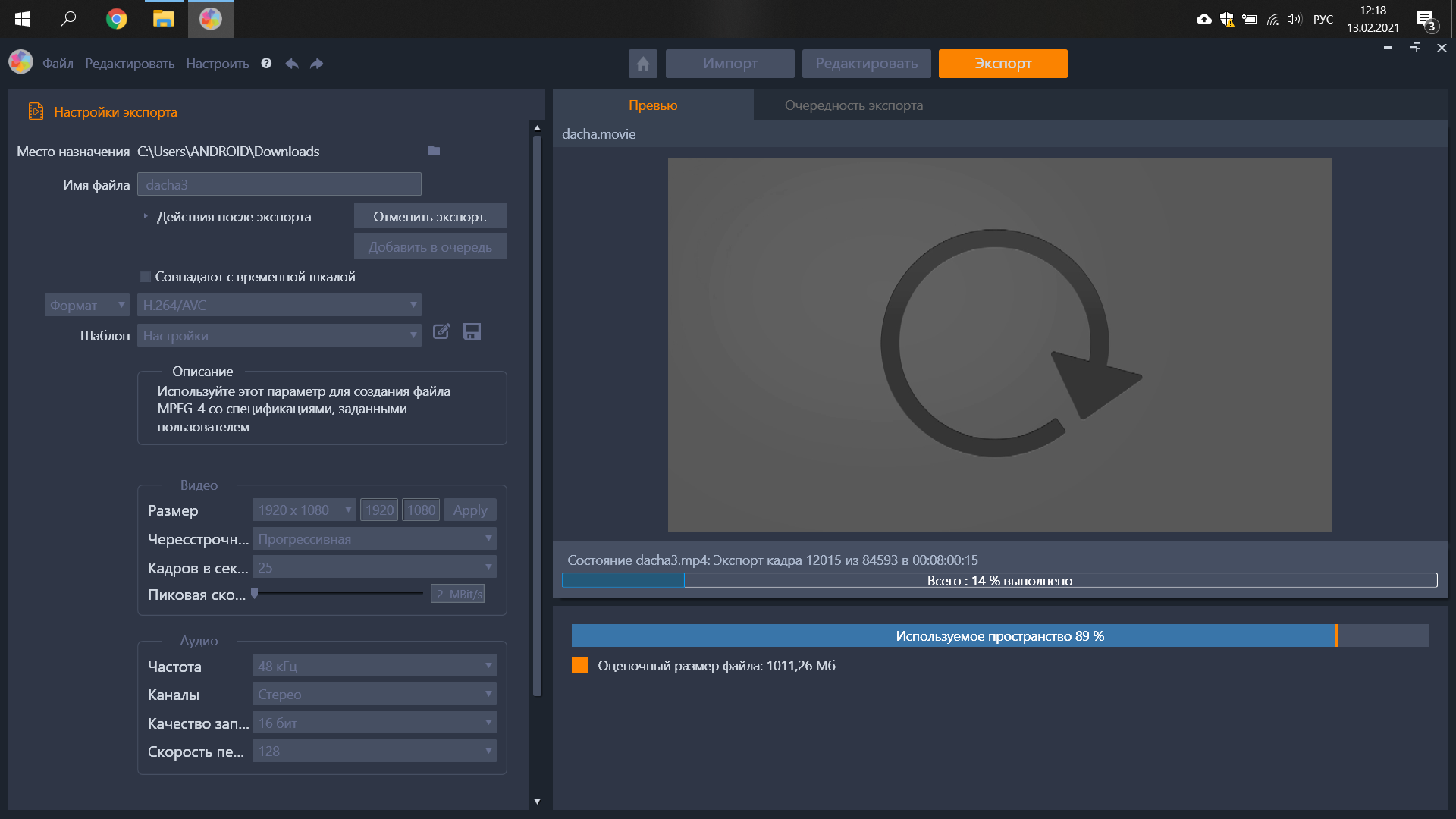Click the edit template pencil icon
Screen dimensions: 1456x819
click(441, 331)
